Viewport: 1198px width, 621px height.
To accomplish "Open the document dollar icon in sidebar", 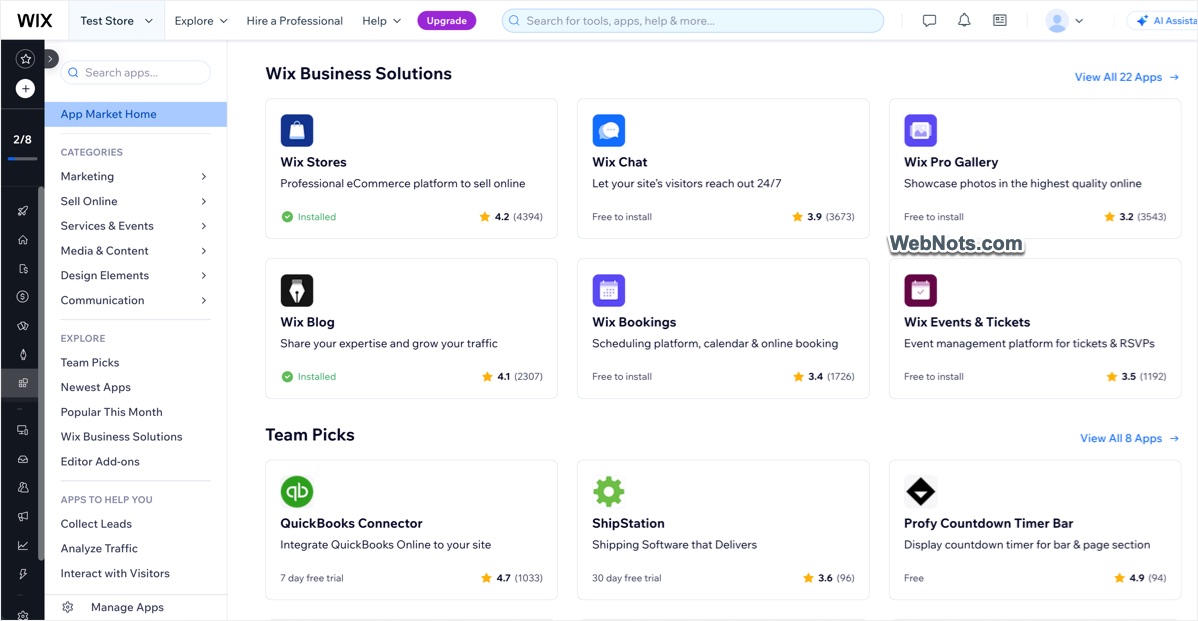I will [x=23, y=269].
